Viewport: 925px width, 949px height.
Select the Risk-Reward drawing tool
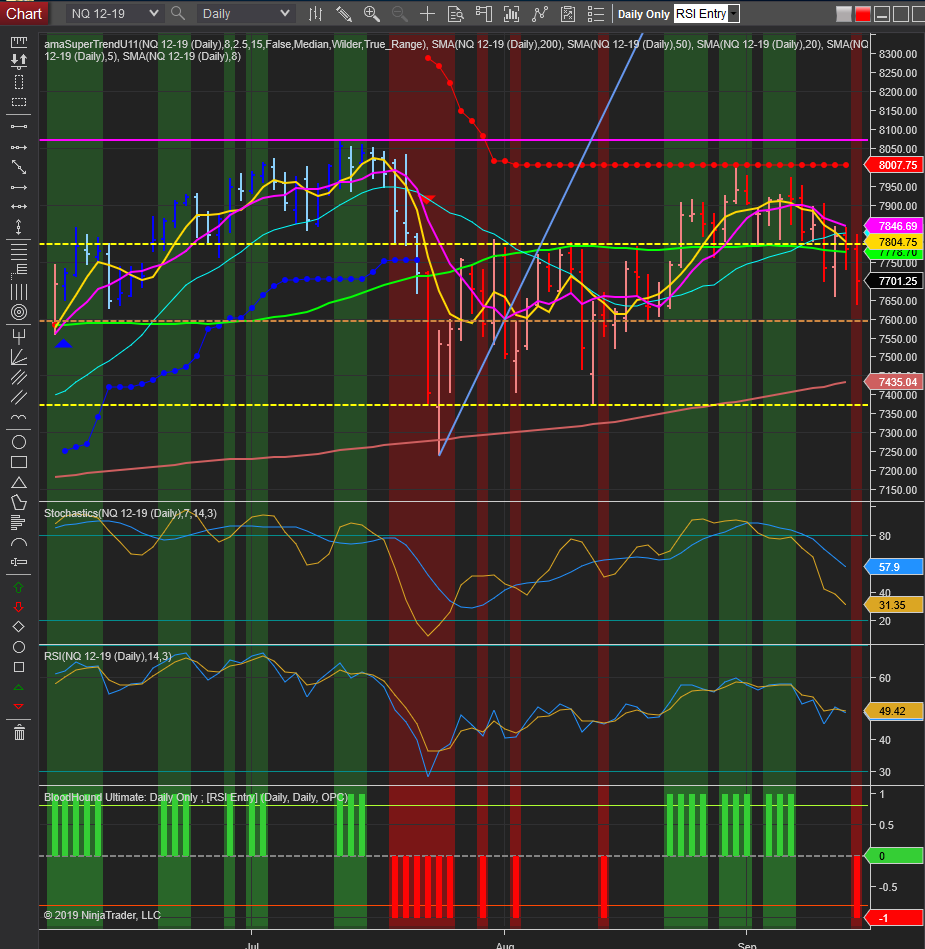(x=19, y=61)
